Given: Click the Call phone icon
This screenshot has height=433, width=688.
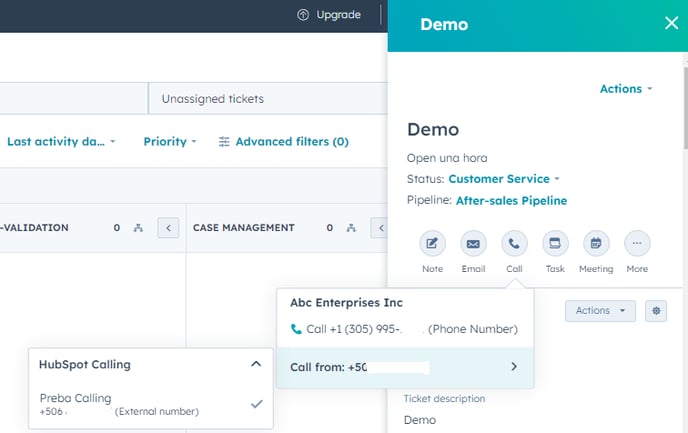Looking at the screenshot, I should (514, 243).
